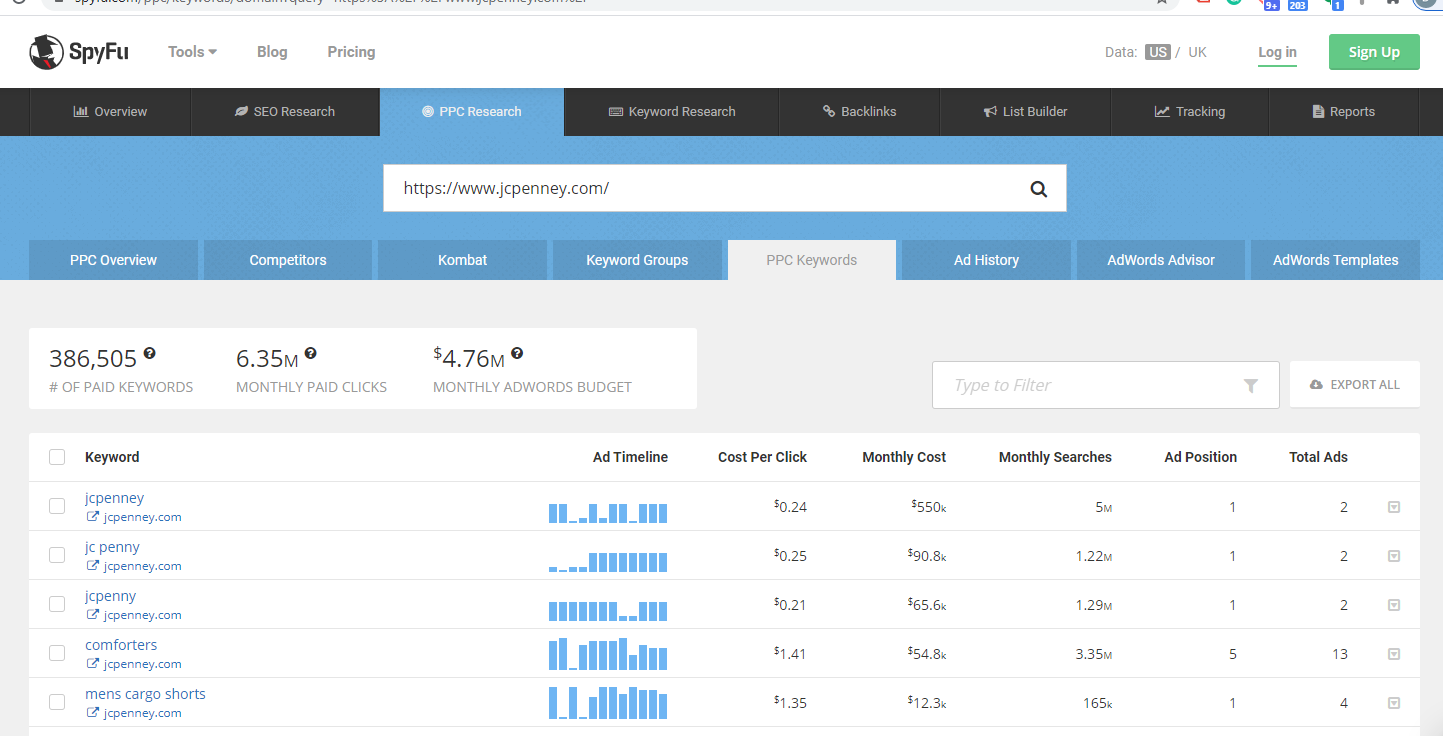Viewport: 1443px width, 736px height.
Task: Open the external link icon under mens cargo shorts
Action: tap(93, 713)
